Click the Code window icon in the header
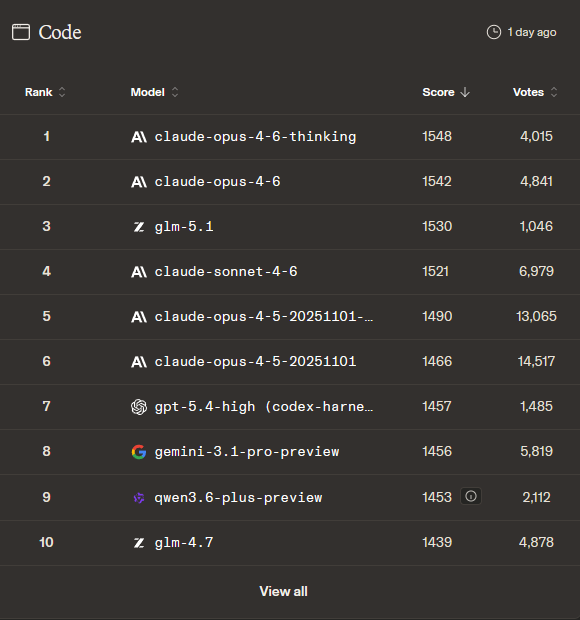 click(21, 32)
